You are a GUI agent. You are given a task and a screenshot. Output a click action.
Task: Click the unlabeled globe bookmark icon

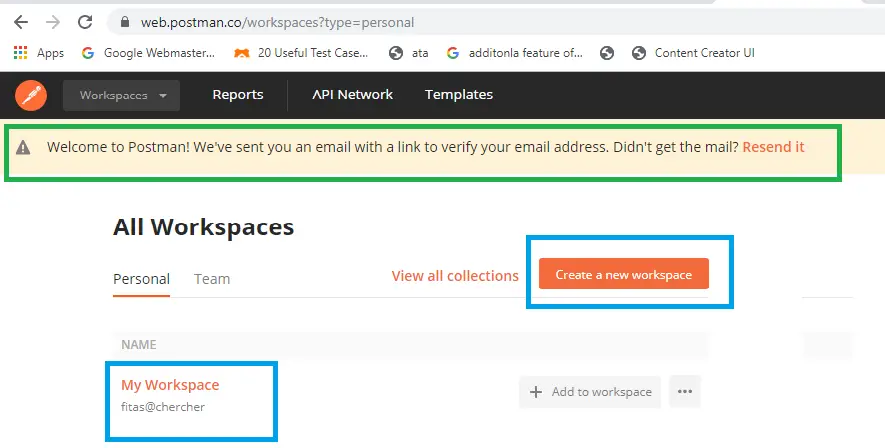click(x=607, y=53)
